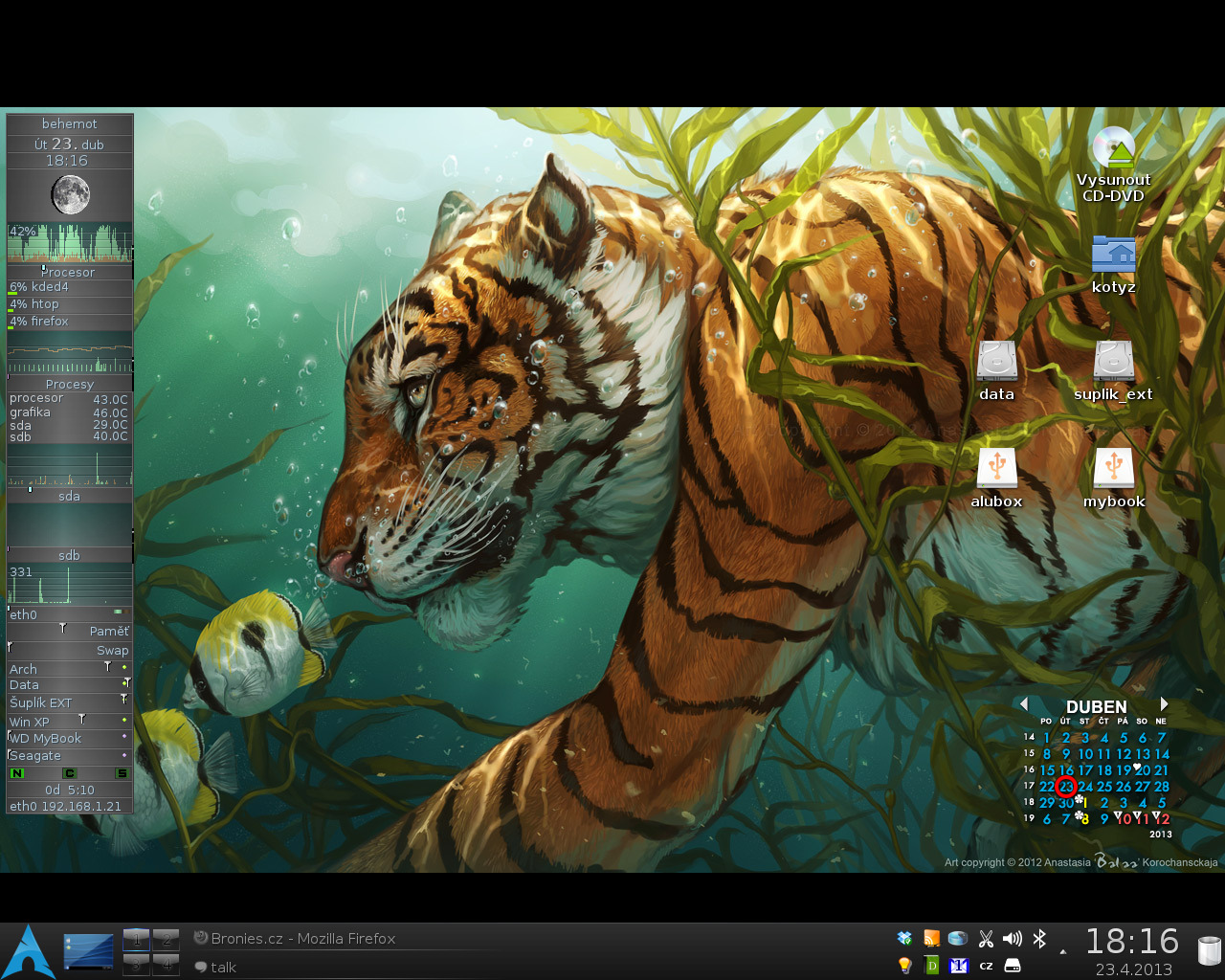
Task: Select the suplik_ext drive desktop icon
Action: [x=1113, y=371]
